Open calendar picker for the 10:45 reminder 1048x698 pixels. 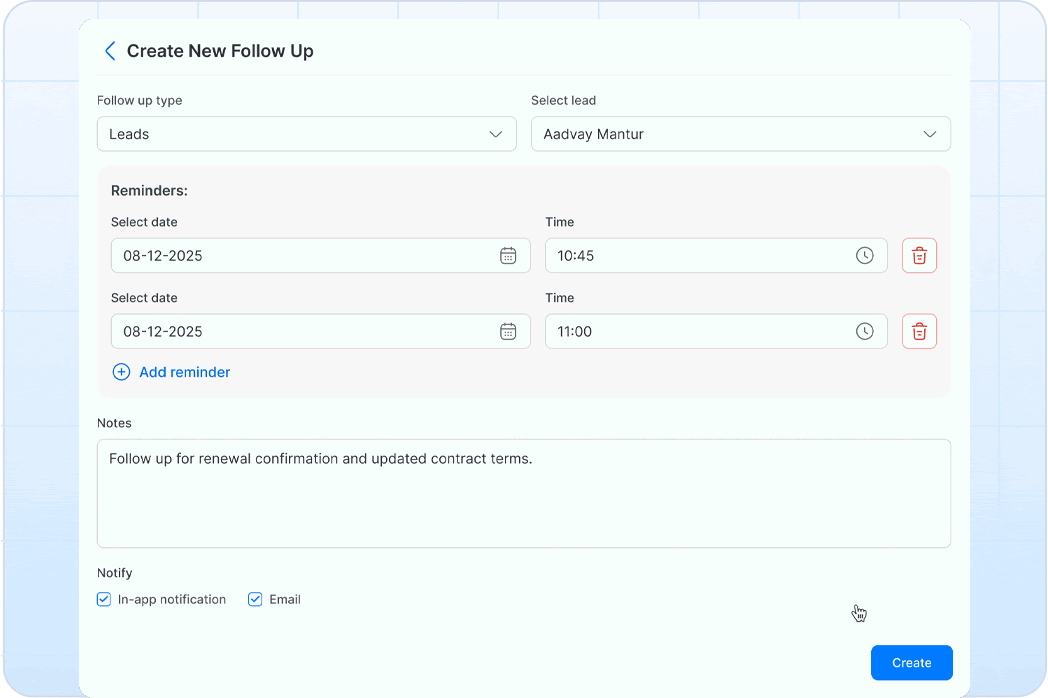(x=508, y=255)
